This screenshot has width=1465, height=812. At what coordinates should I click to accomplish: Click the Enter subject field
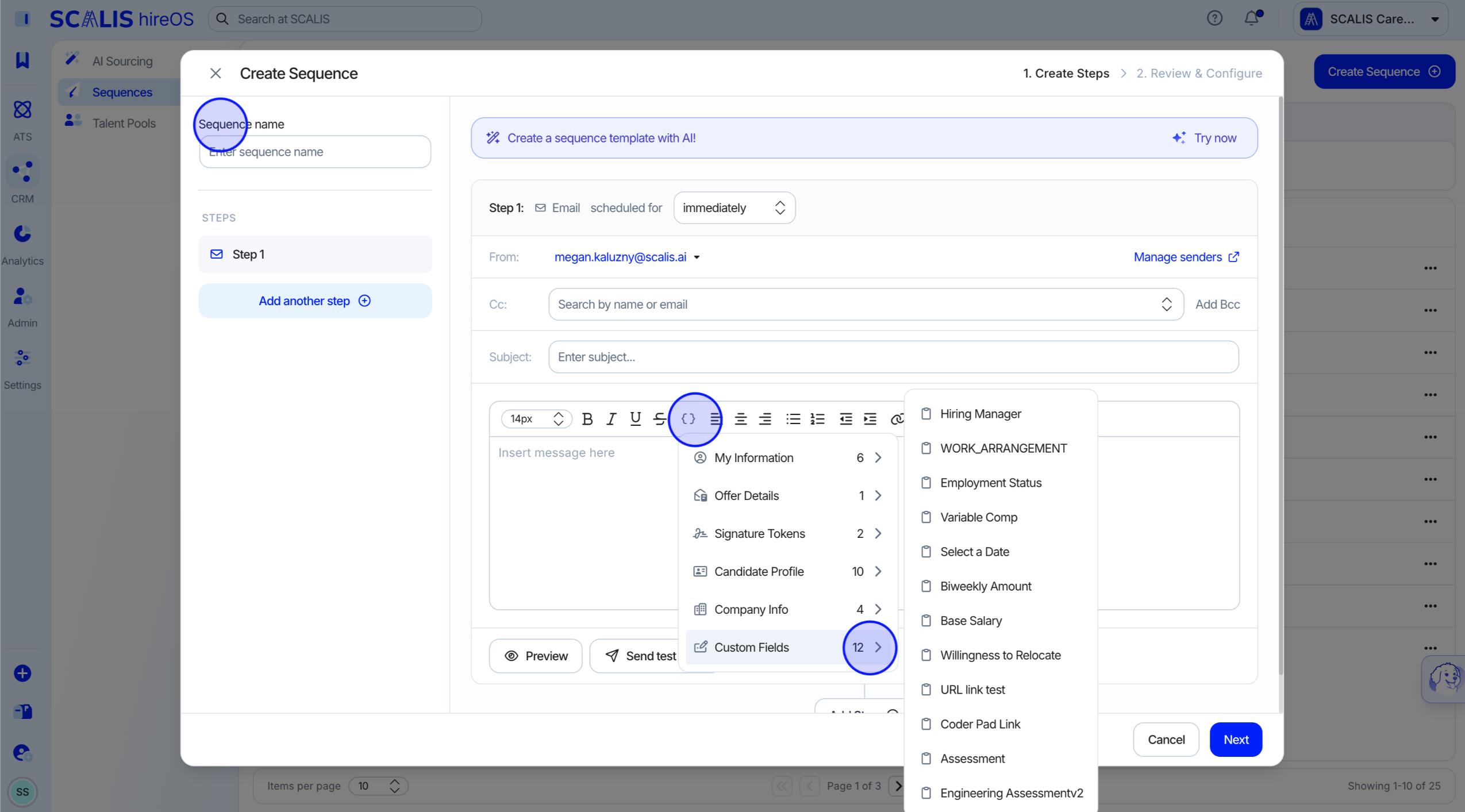coord(893,357)
